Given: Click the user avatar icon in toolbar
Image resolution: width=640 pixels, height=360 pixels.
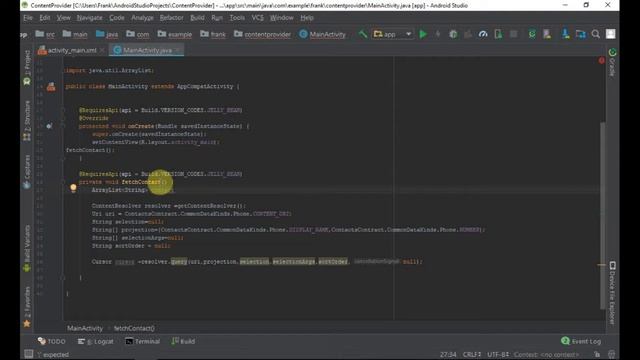Looking at the screenshot, I should (x=611, y=34).
